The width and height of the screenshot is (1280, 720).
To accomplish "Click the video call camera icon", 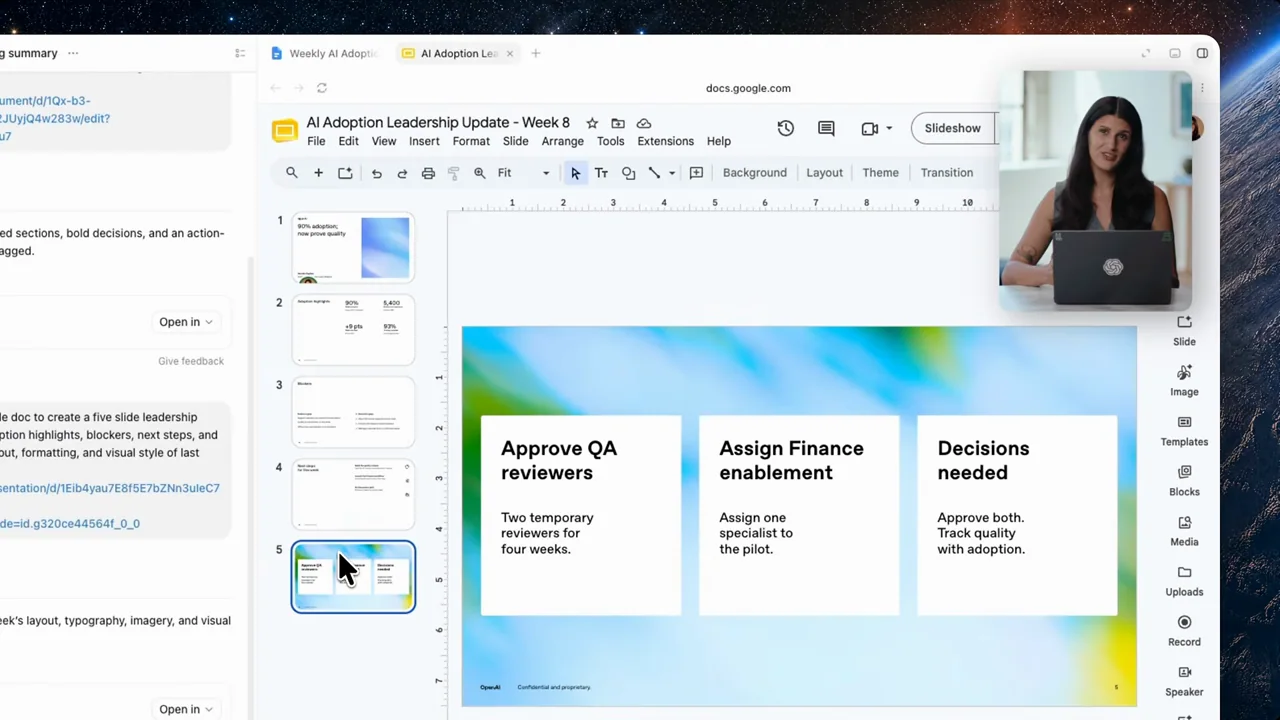I will (869, 128).
